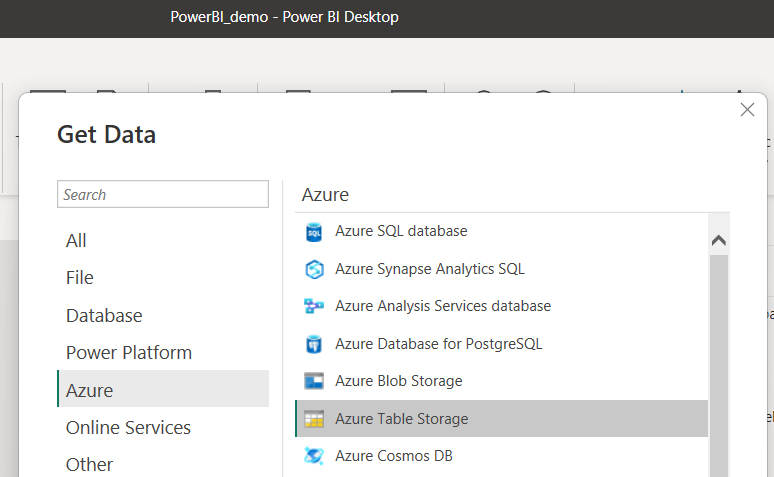The width and height of the screenshot is (774, 477).
Task: Select the All category
Action: click(76, 240)
